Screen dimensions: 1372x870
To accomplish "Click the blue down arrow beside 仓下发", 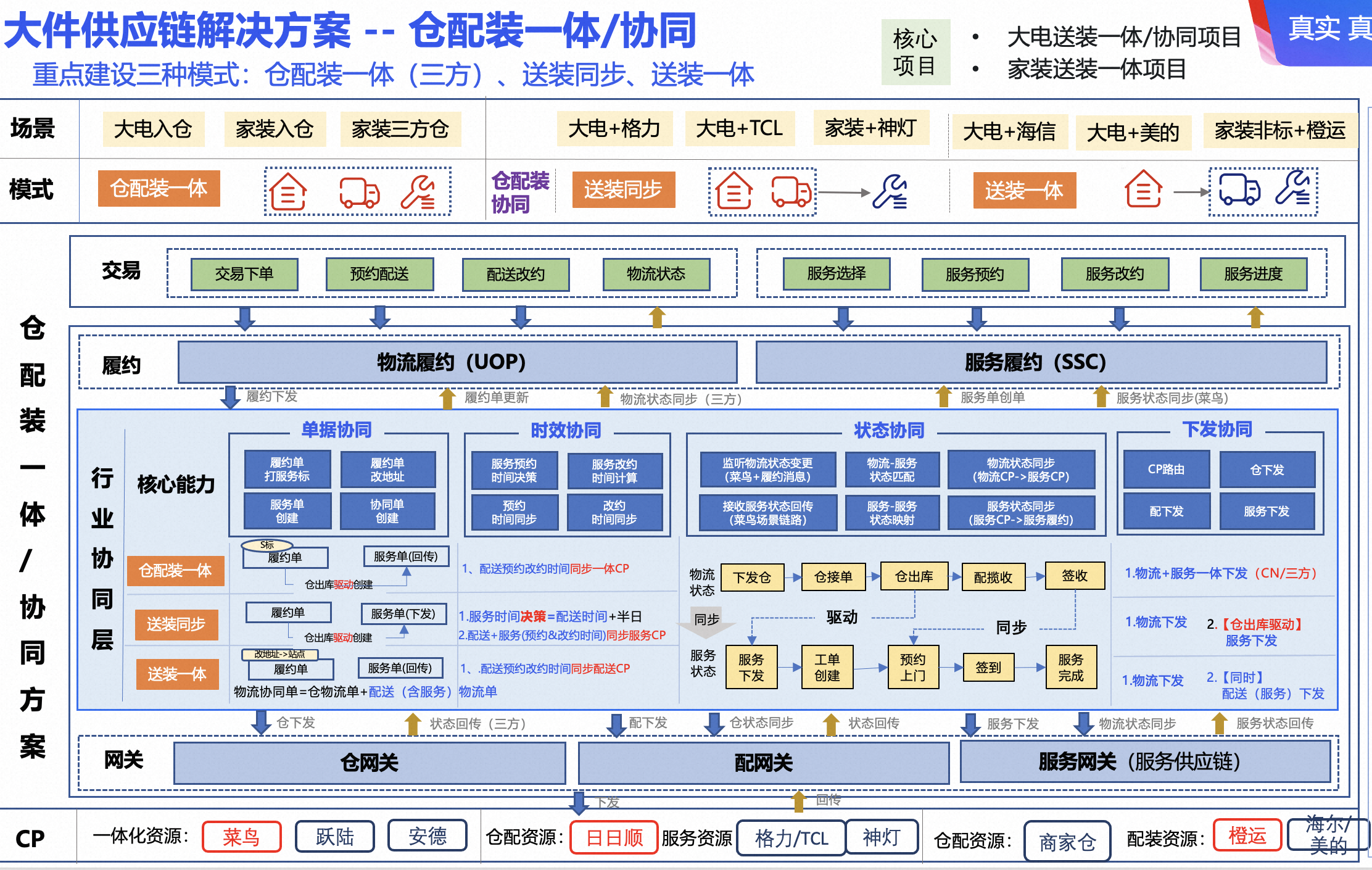I will pos(262,722).
